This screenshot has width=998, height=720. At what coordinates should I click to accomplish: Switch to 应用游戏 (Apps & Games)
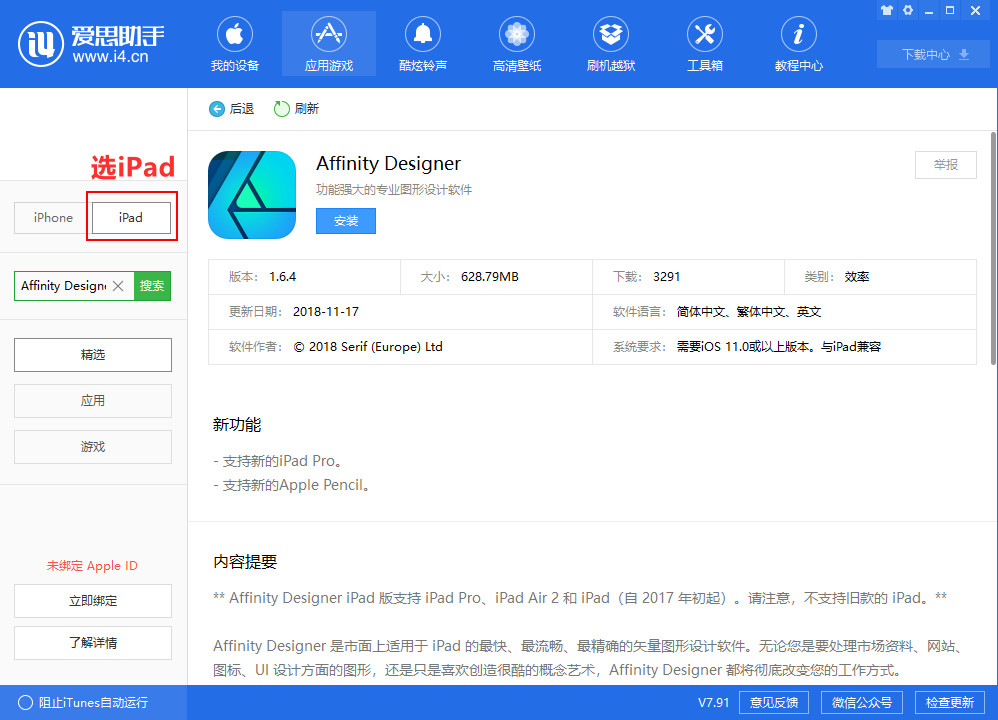(328, 43)
